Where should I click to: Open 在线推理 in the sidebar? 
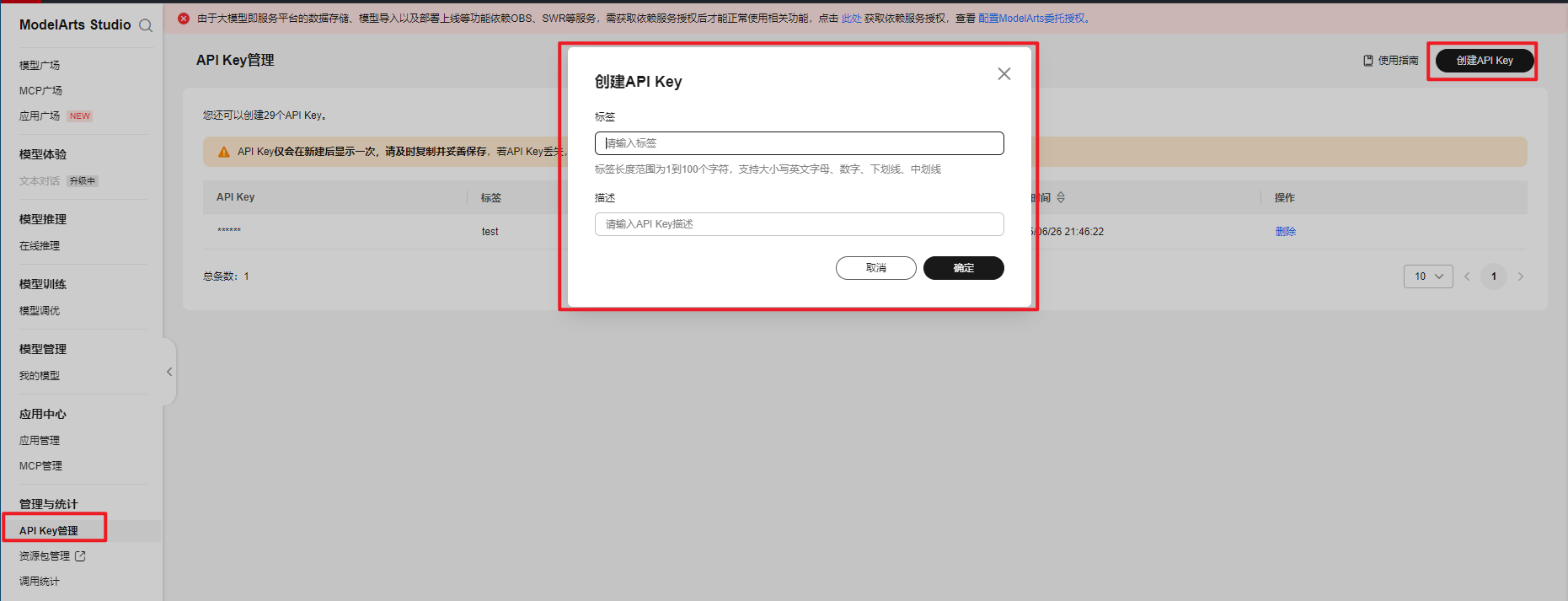click(40, 246)
